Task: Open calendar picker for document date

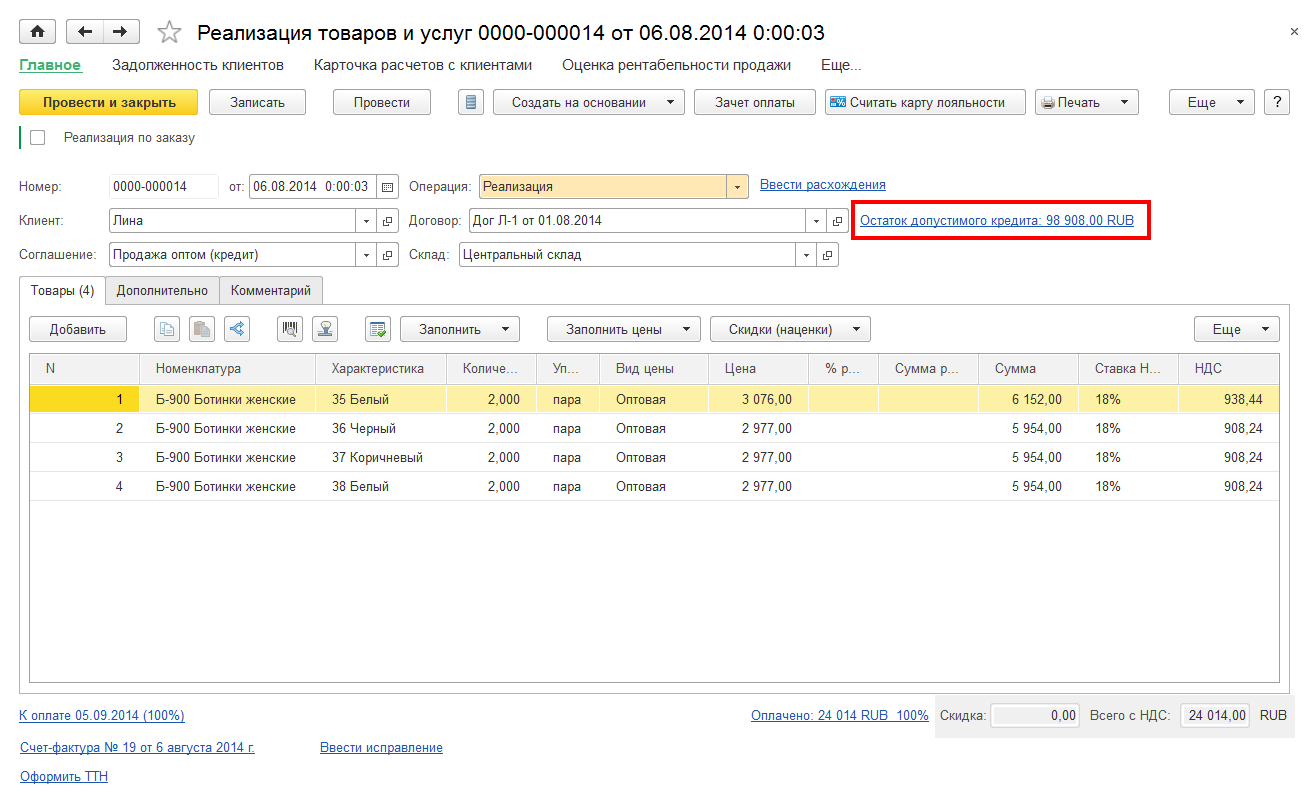Action: [x=388, y=186]
